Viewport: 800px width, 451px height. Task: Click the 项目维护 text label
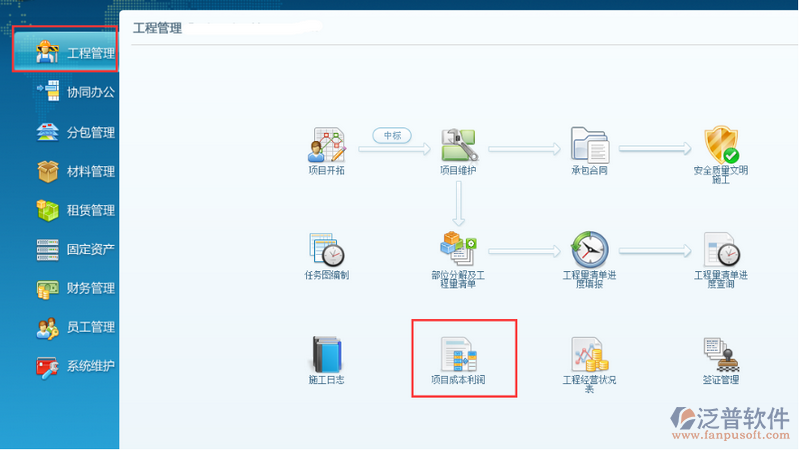(x=458, y=170)
